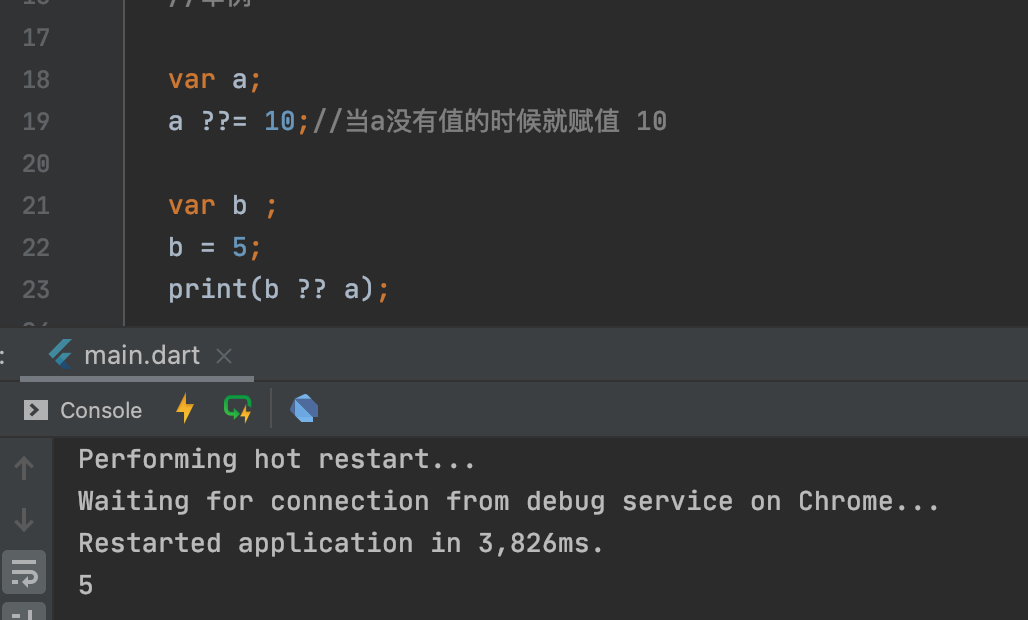The image size is (1028, 620).
Task: Click the Console terminal icon
Action: (36, 410)
